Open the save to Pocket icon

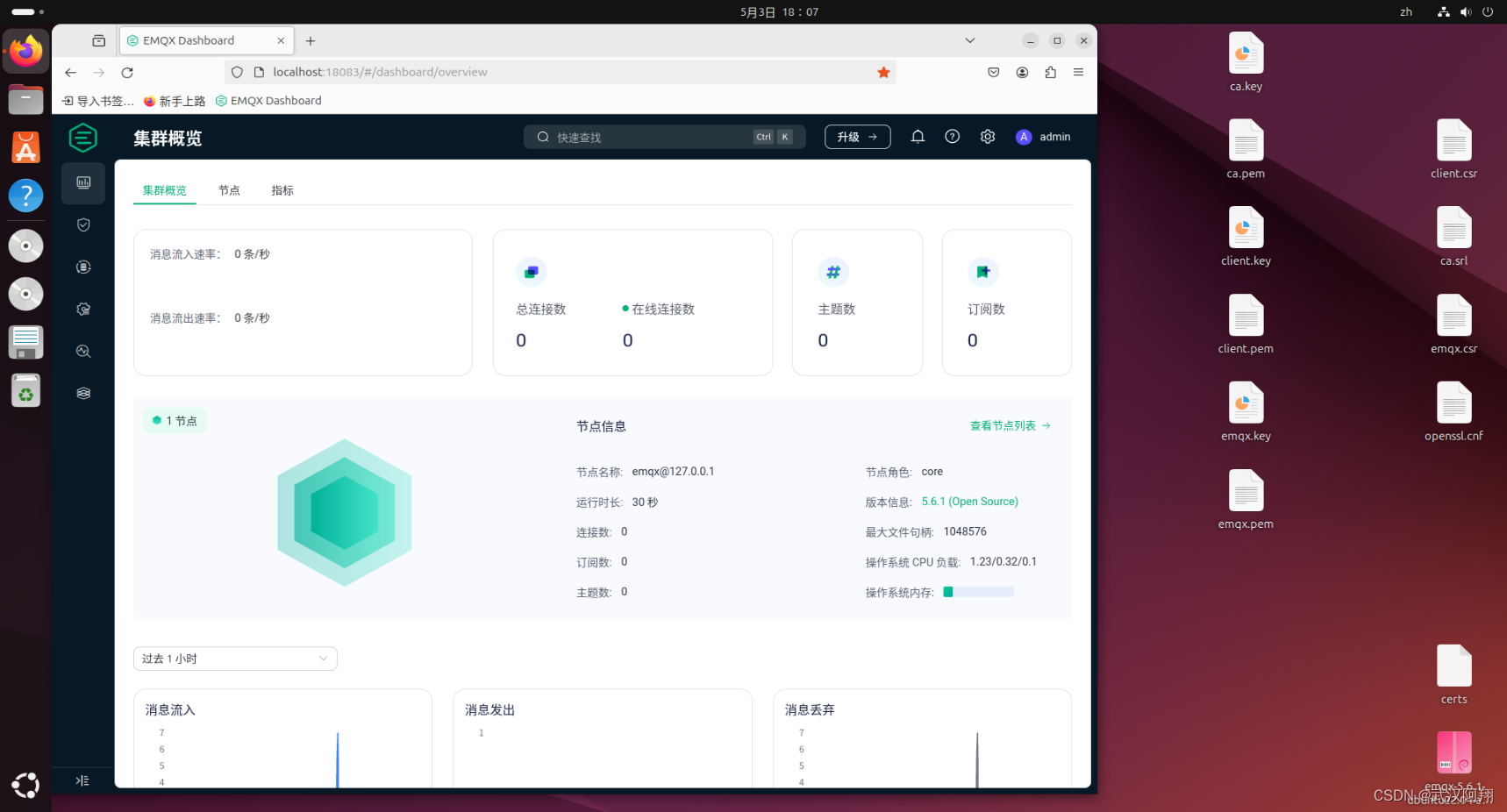(x=994, y=72)
